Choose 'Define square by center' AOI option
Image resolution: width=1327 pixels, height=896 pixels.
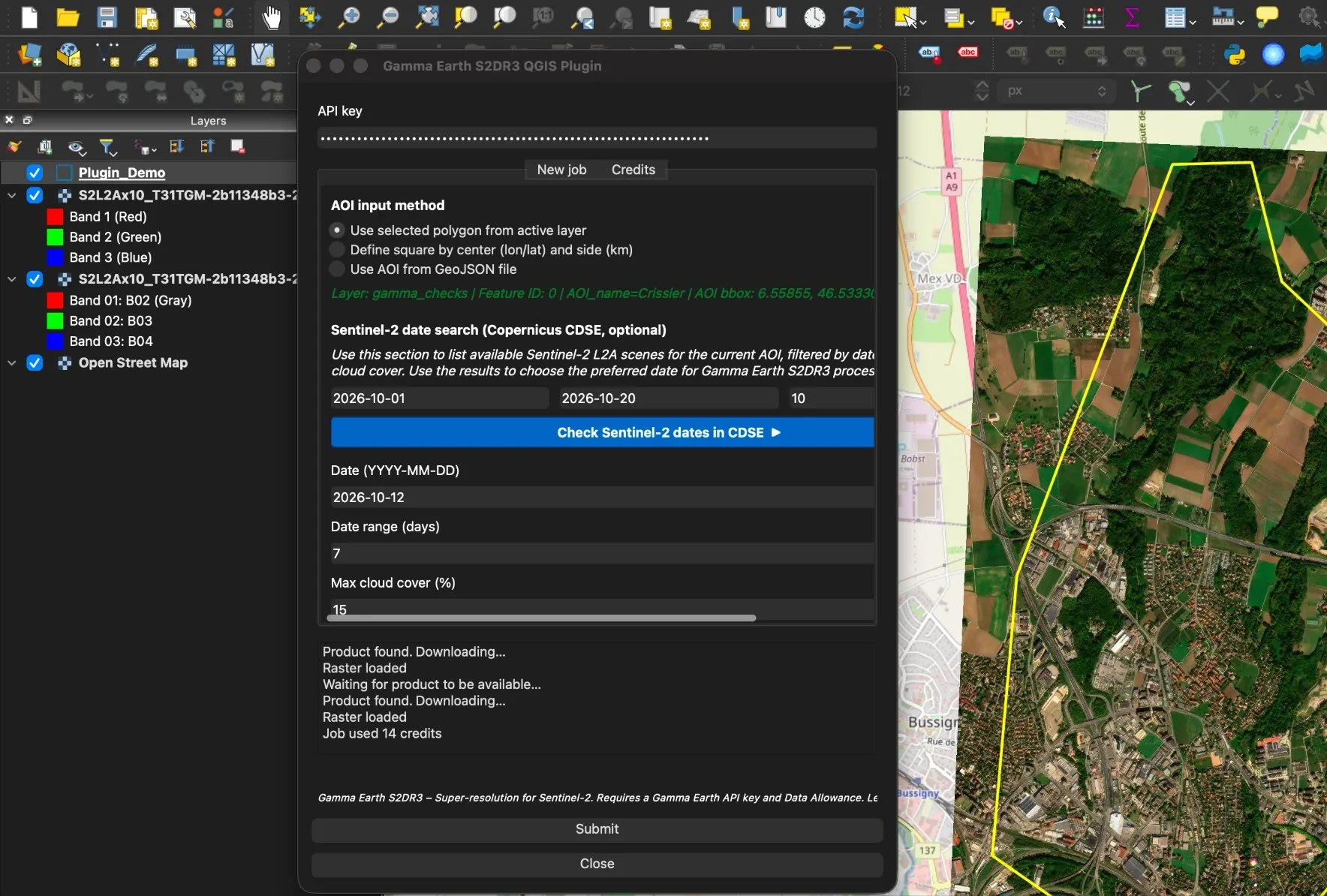coord(337,250)
